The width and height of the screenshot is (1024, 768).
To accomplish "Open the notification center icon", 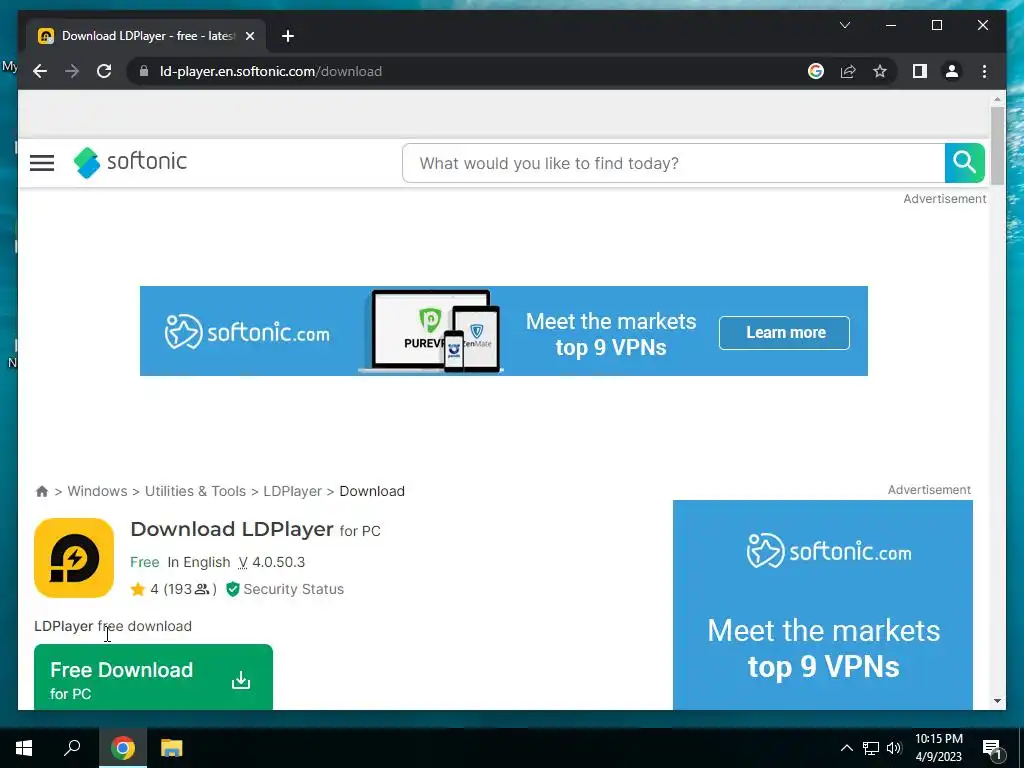I will tap(991, 748).
